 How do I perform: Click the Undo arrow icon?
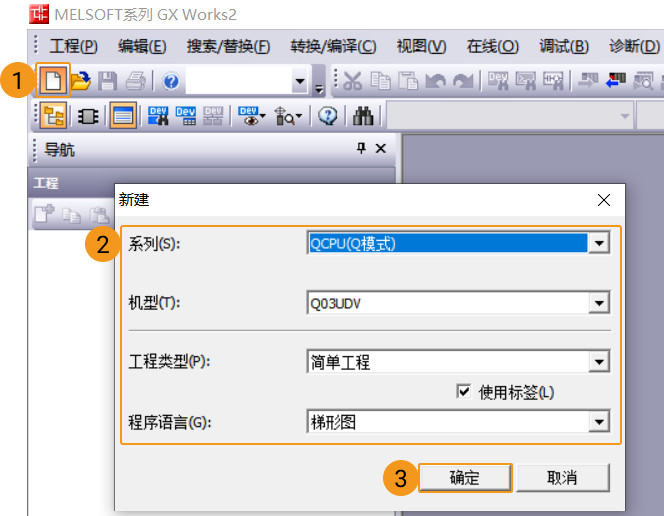436,80
